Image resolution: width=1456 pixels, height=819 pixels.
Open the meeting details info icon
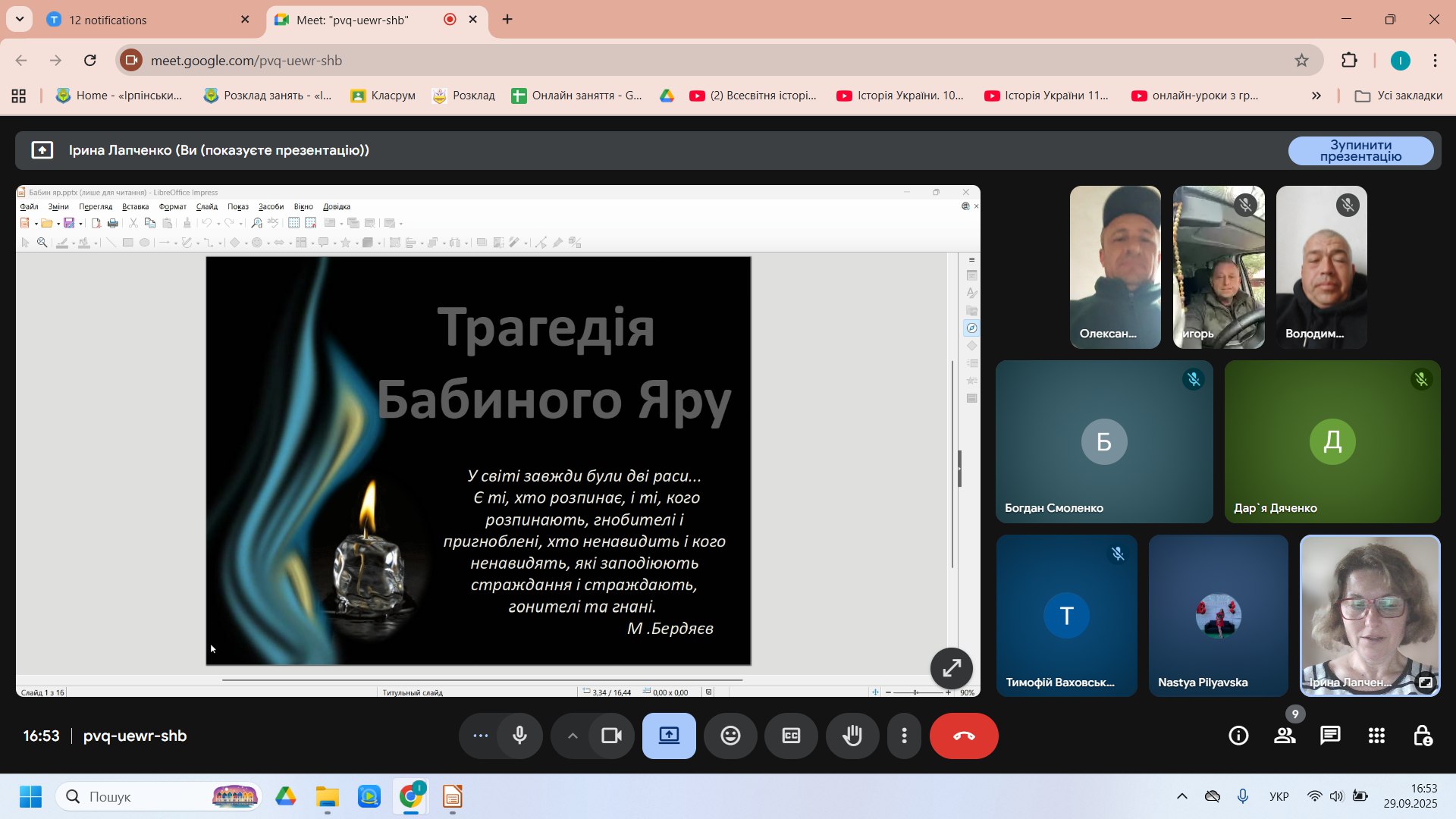click(1238, 736)
